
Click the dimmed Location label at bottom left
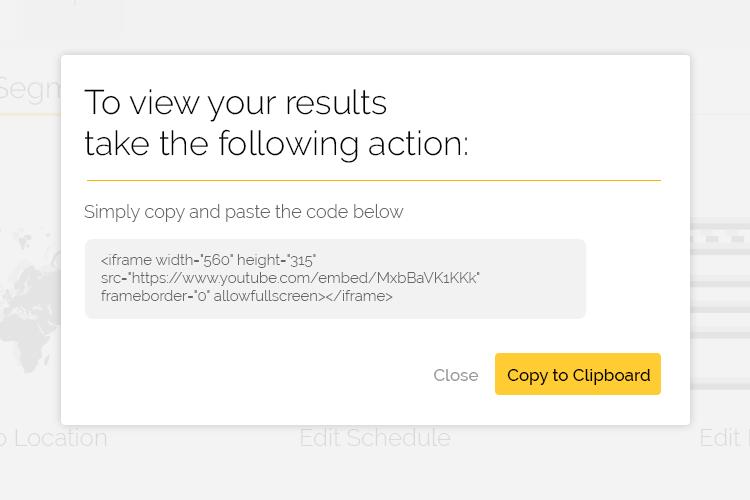(54, 438)
